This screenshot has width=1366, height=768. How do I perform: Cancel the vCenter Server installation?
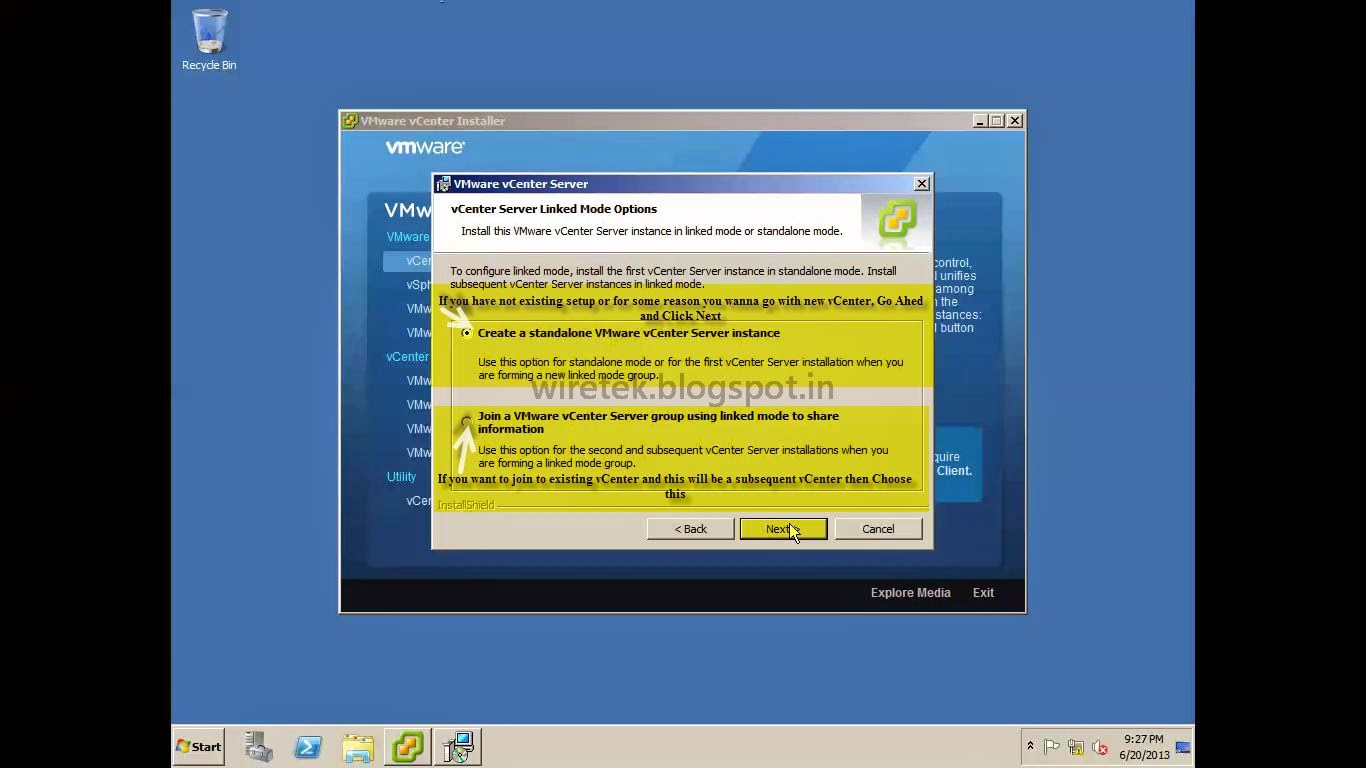coord(877,528)
